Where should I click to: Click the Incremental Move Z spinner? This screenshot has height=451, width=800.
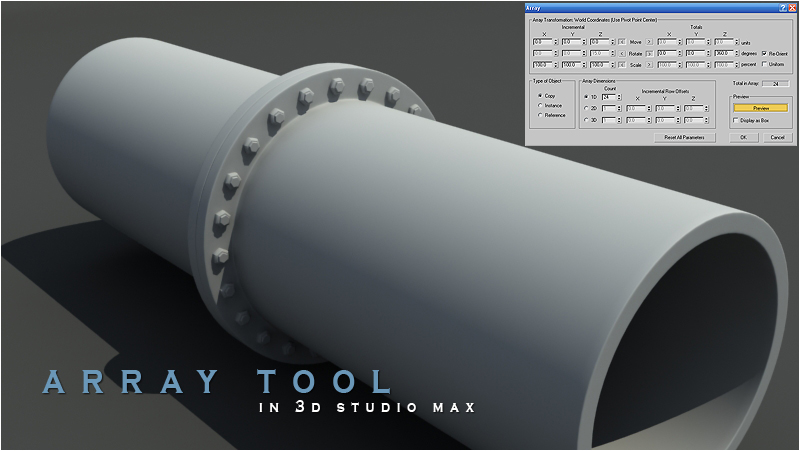point(613,42)
